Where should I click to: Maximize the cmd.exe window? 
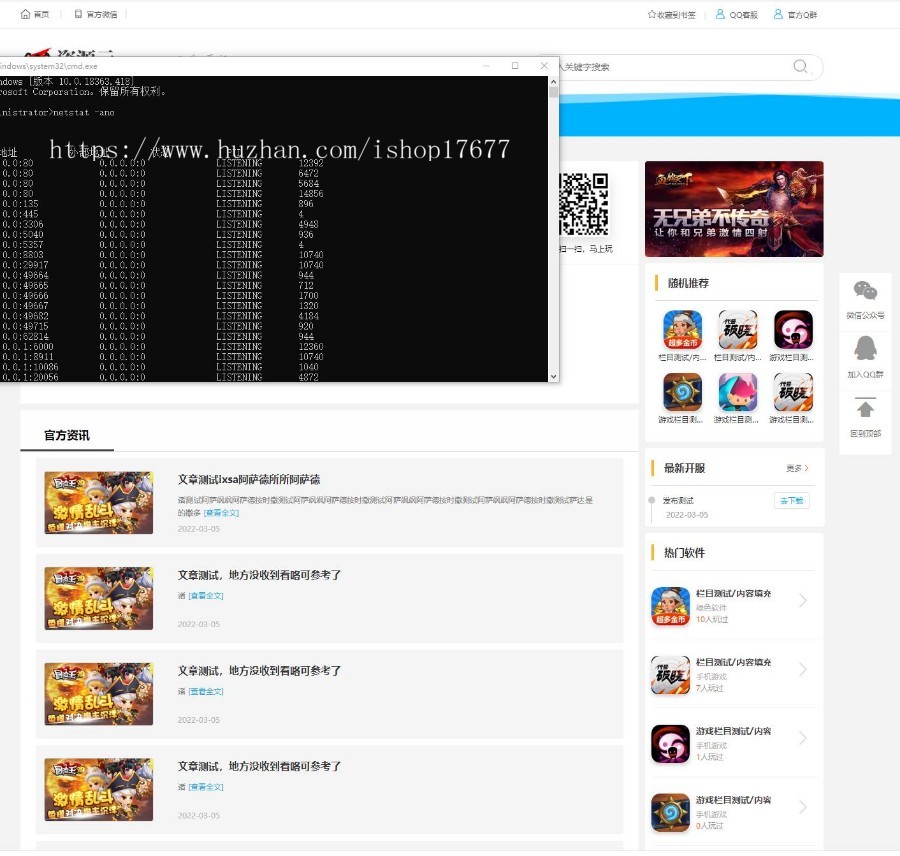click(515, 66)
